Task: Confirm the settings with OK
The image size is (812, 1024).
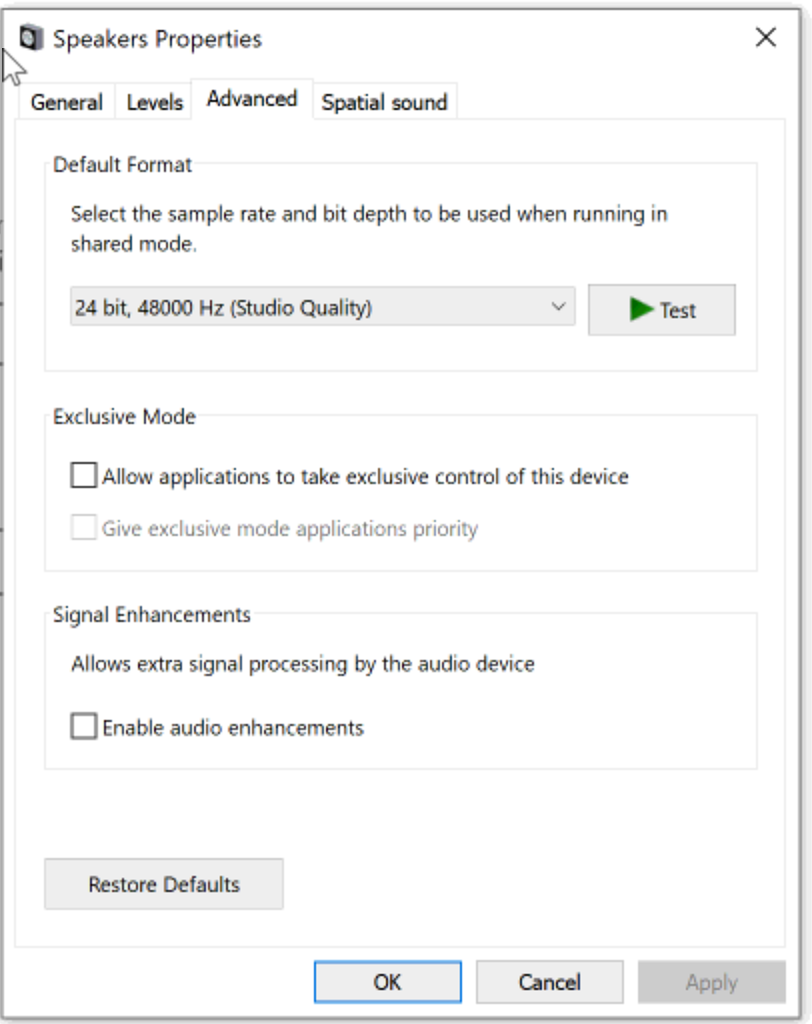Action: click(x=387, y=982)
